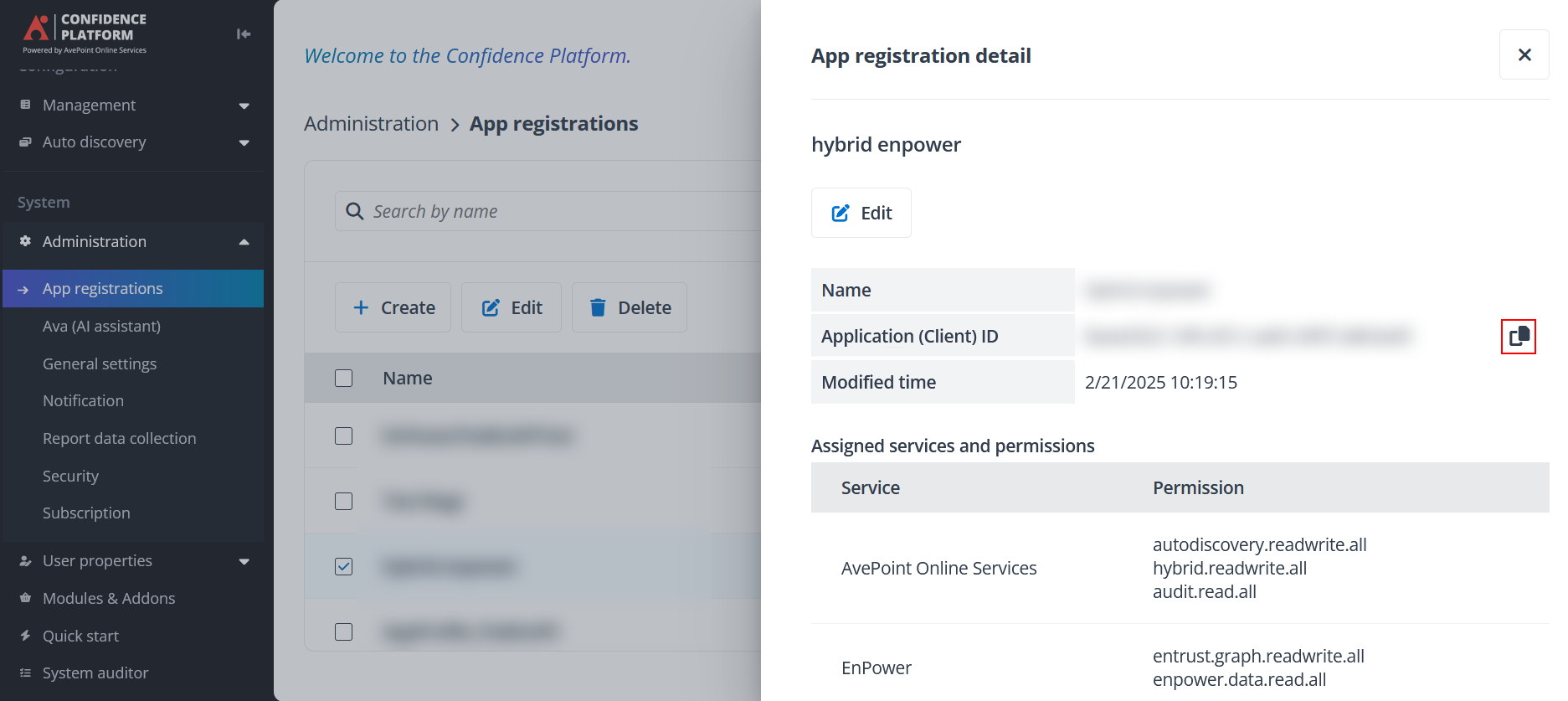This screenshot has width=1568, height=701.
Task: Click the Administration gear icon
Action: point(25,241)
